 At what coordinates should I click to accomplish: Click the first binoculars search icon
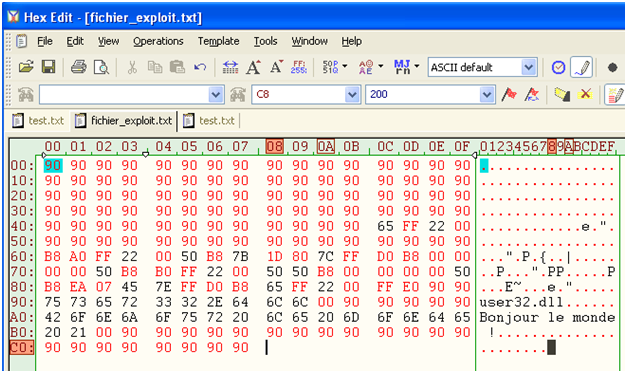(26, 95)
